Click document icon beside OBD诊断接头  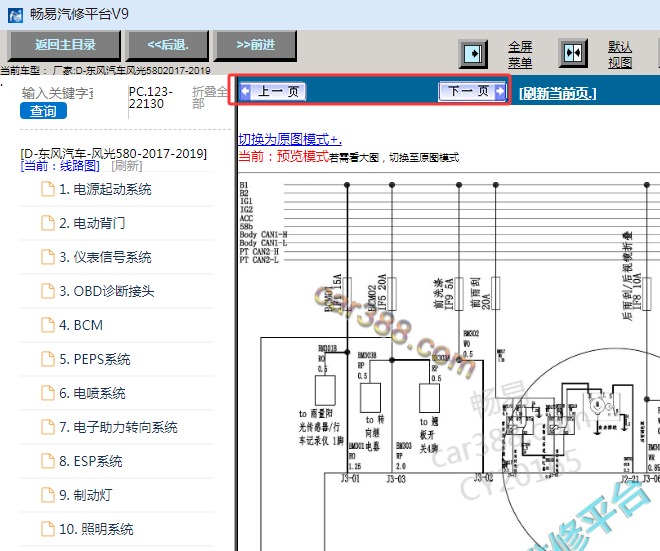[48, 291]
